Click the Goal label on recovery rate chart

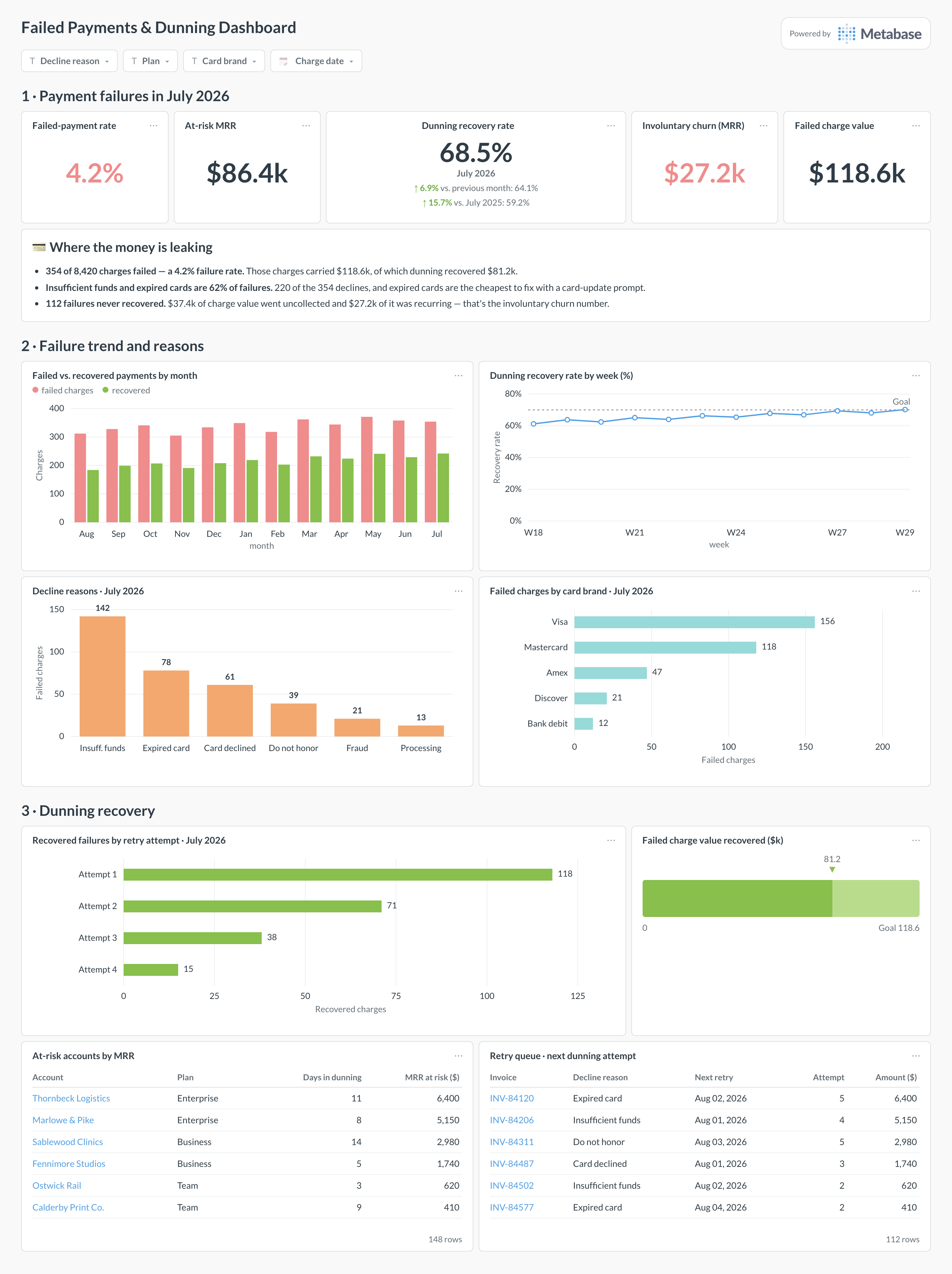pos(901,401)
